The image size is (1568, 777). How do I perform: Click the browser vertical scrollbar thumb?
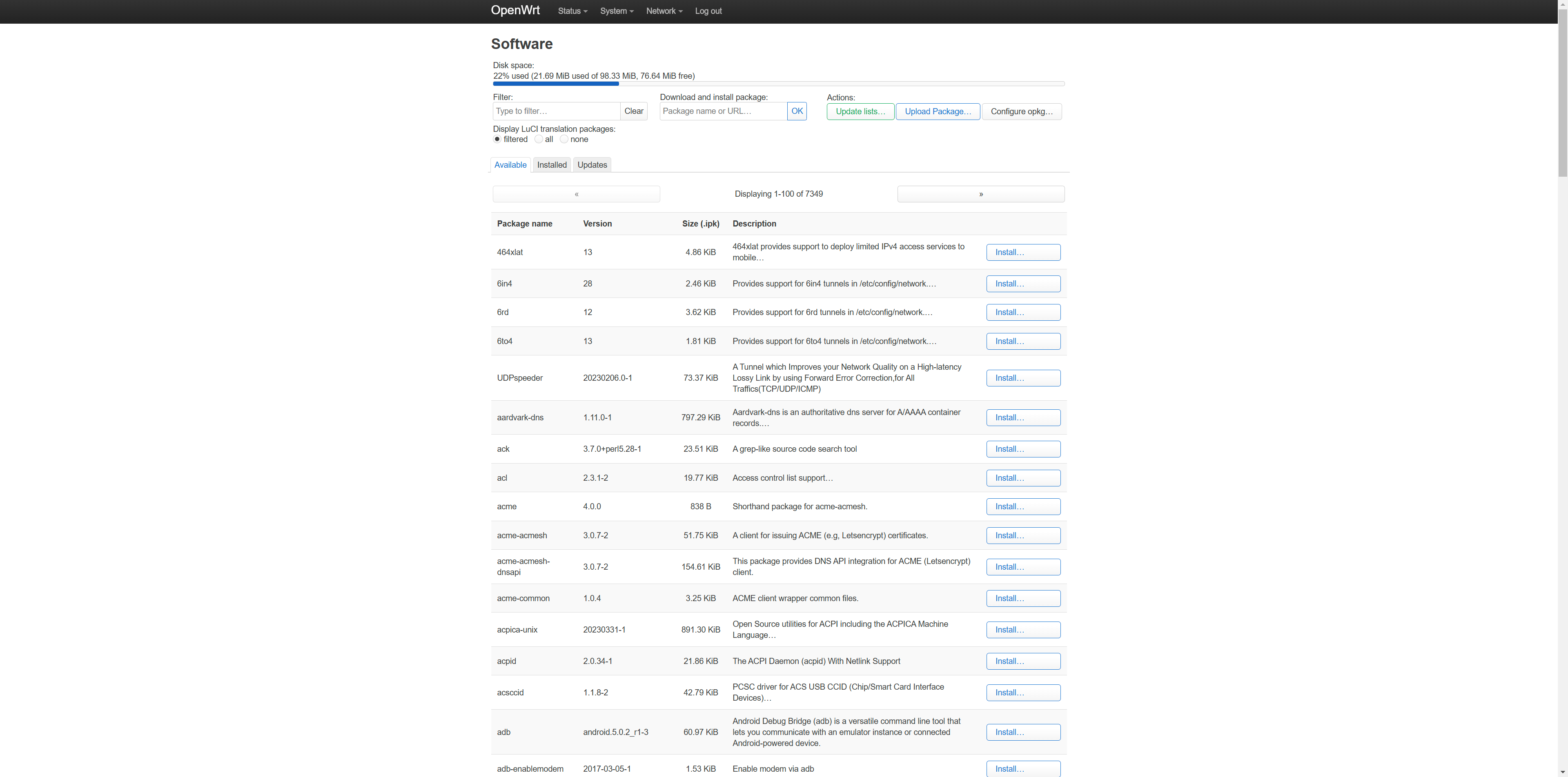(x=1563, y=93)
